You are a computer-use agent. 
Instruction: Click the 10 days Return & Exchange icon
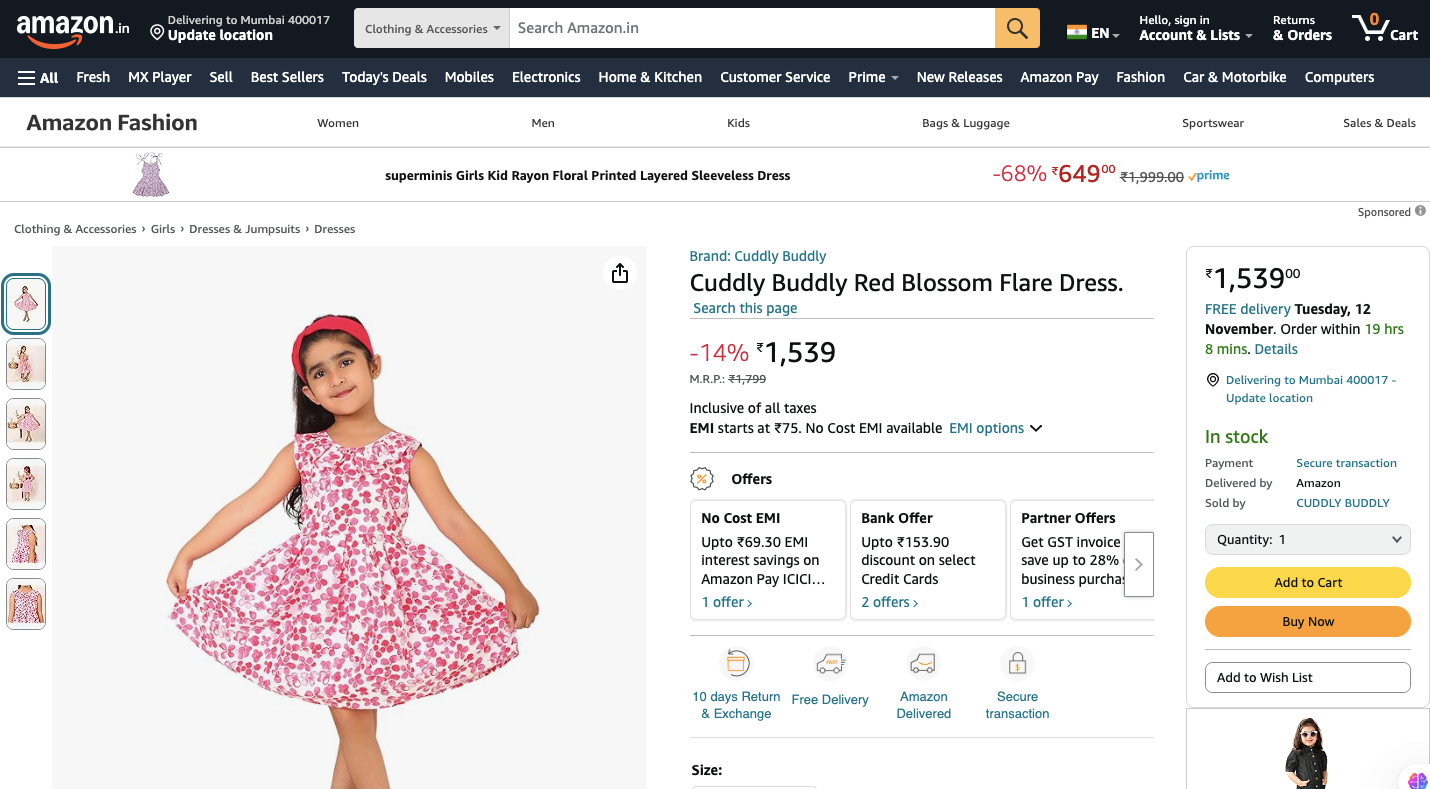(736, 663)
